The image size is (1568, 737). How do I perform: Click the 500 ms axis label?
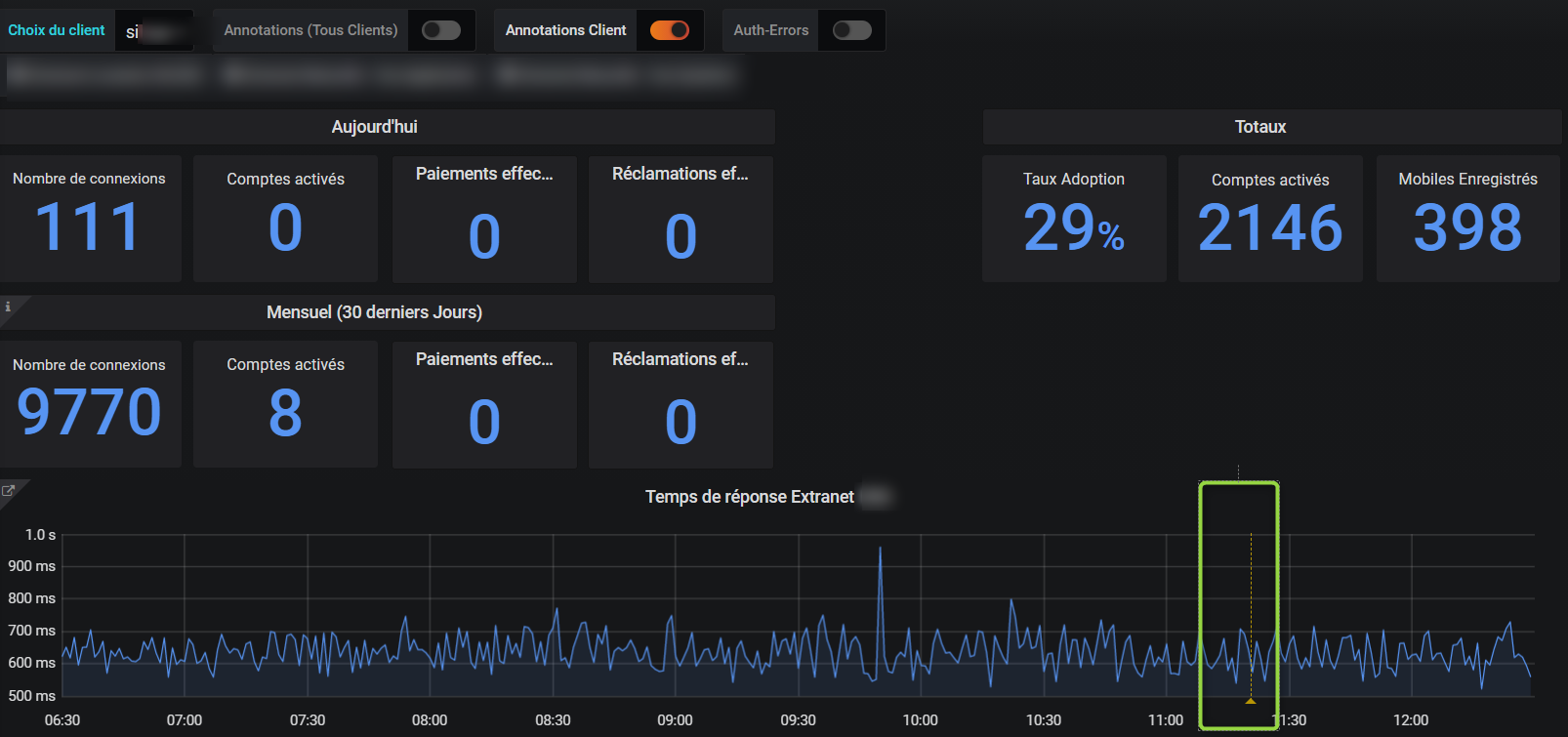pos(32,696)
